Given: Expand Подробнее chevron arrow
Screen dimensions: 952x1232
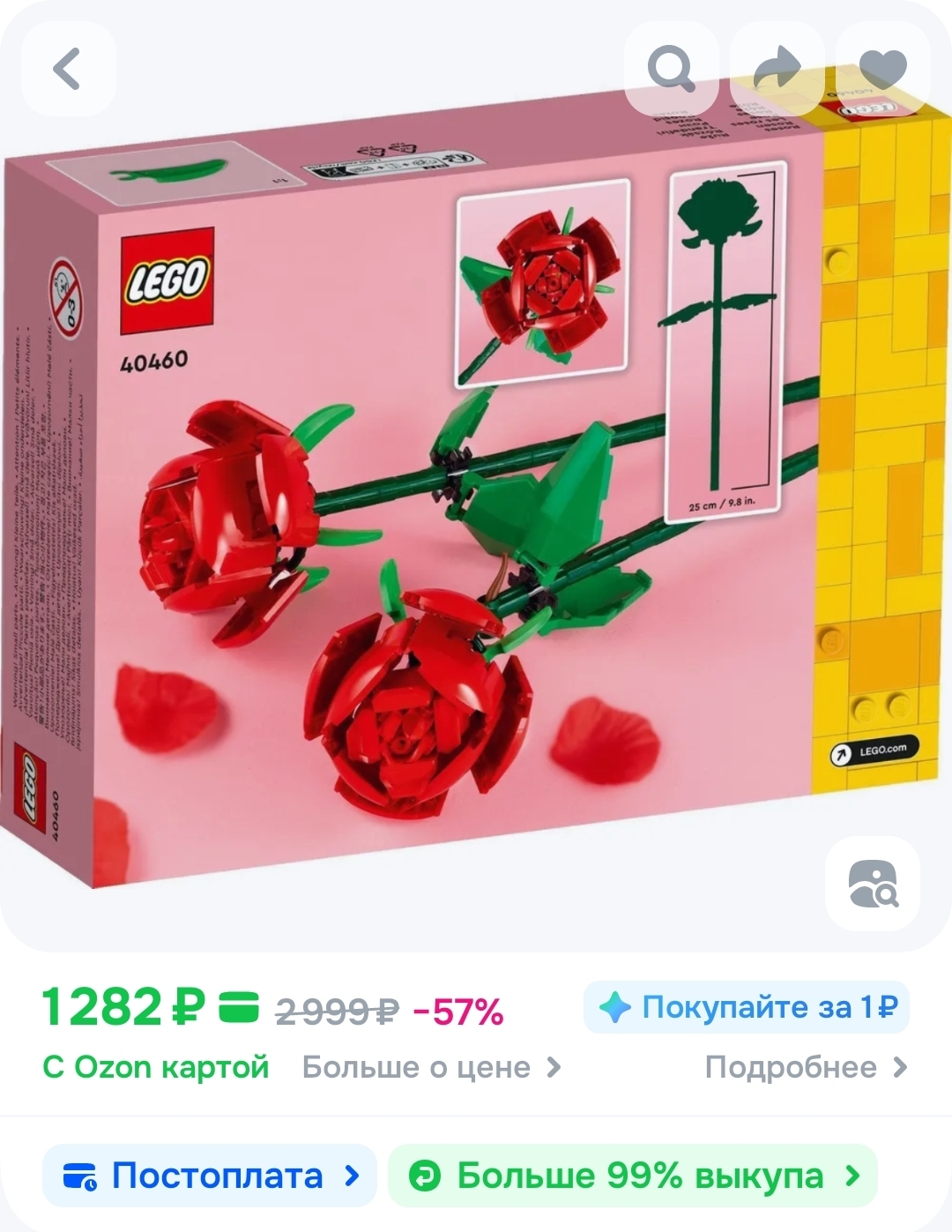Looking at the screenshot, I should click(899, 1067).
